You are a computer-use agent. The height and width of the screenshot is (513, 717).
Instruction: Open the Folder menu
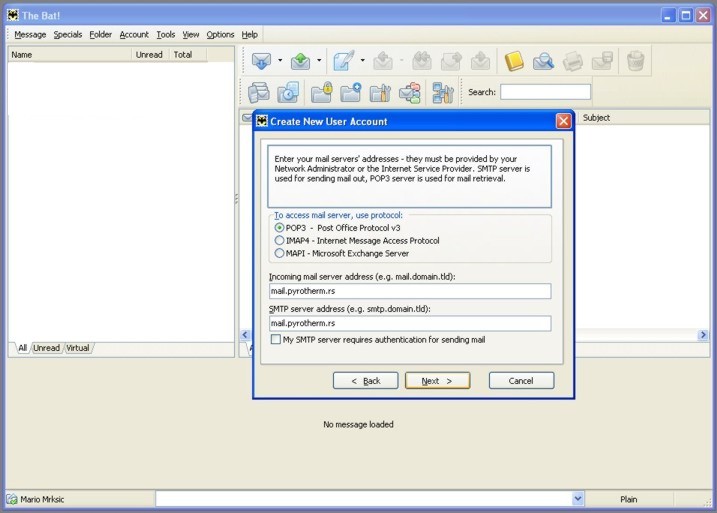(x=101, y=35)
